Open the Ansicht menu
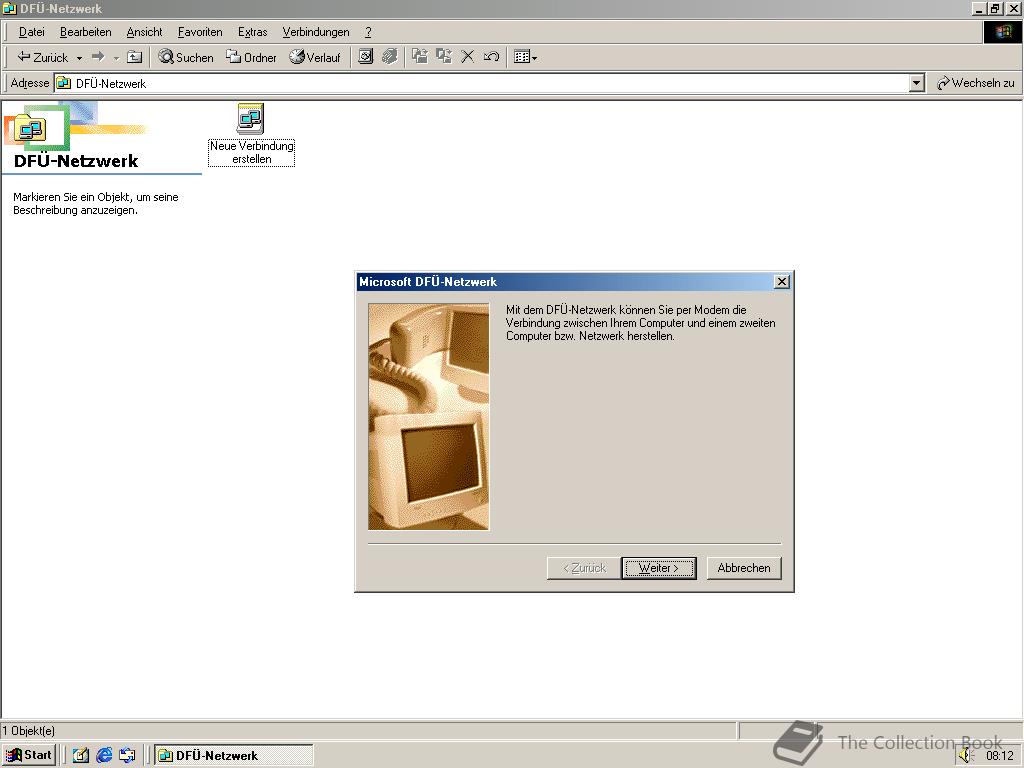The image size is (1024, 768). (144, 32)
